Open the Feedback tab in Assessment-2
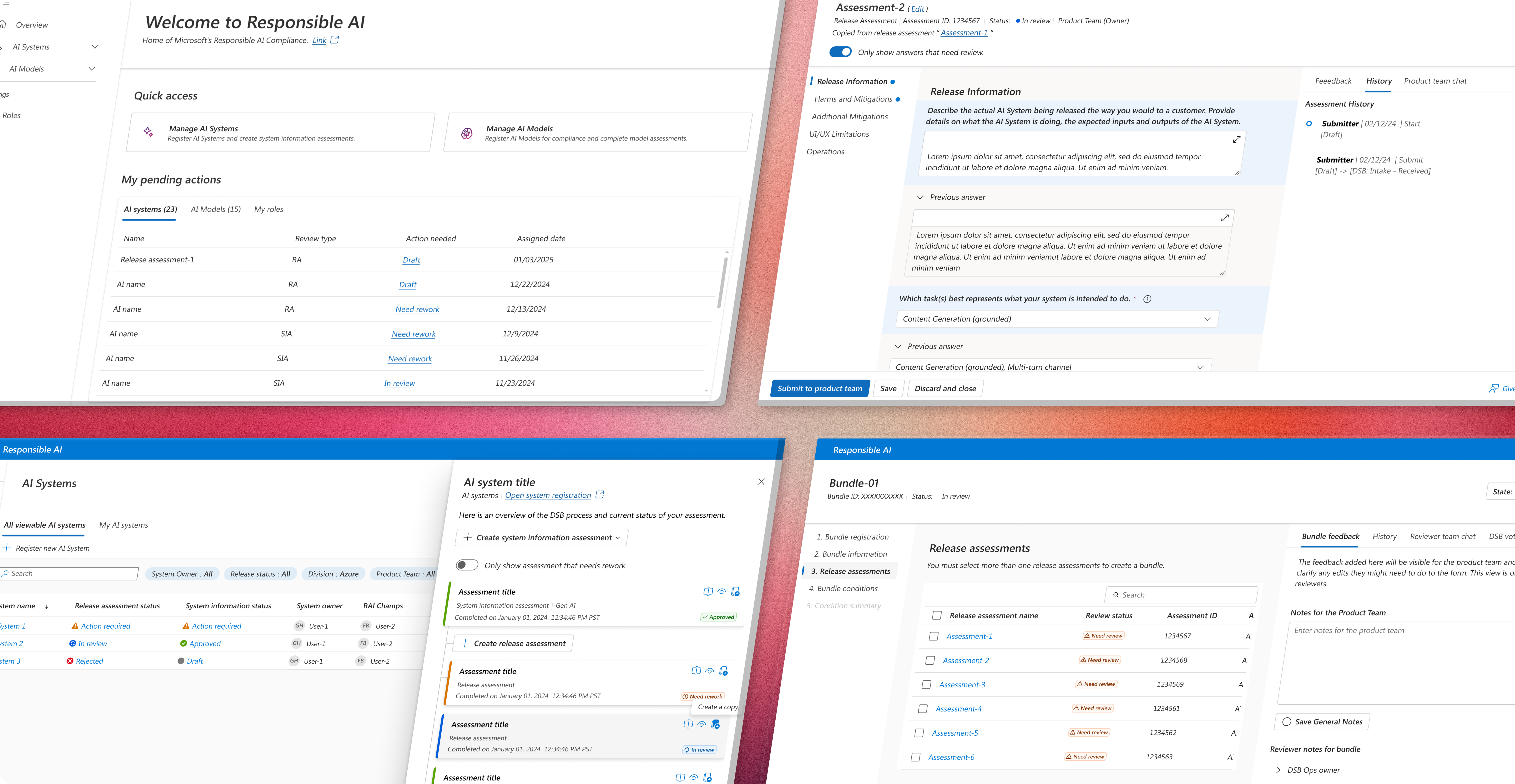The width and height of the screenshot is (1515, 784). pyautogui.click(x=1333, y=81)
